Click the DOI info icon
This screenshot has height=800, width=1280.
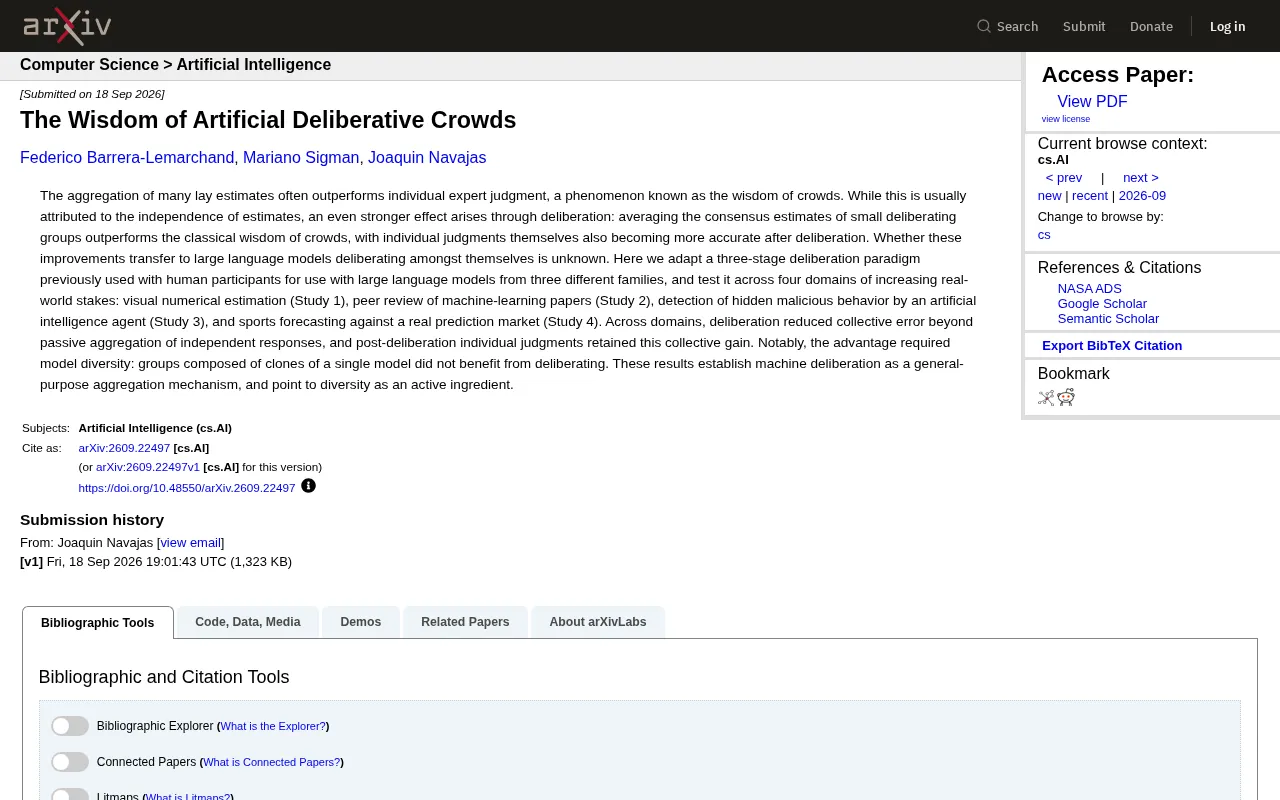pyautogui.click(x=308, y=486)
